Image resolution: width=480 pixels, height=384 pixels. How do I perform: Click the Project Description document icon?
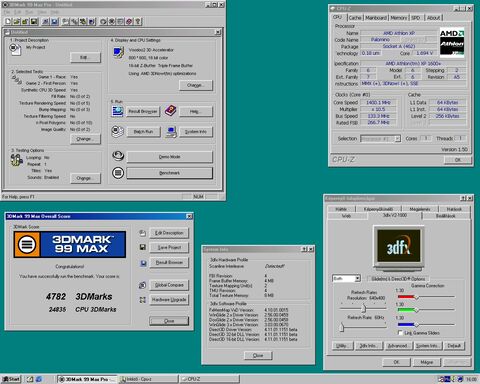(15, 50)
